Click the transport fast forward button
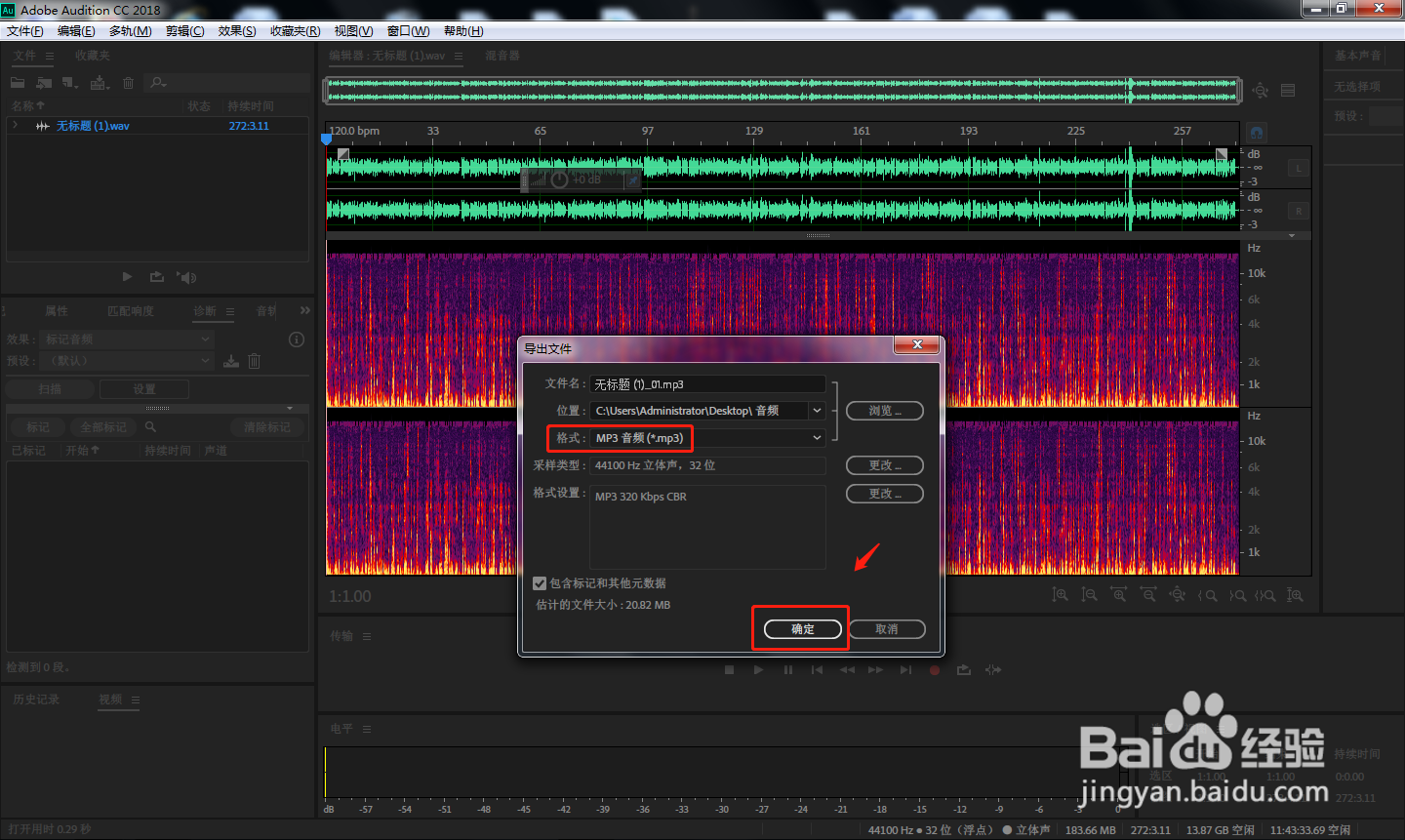The height and width of the screenshot is (840, 1405). tap(875, 670)
